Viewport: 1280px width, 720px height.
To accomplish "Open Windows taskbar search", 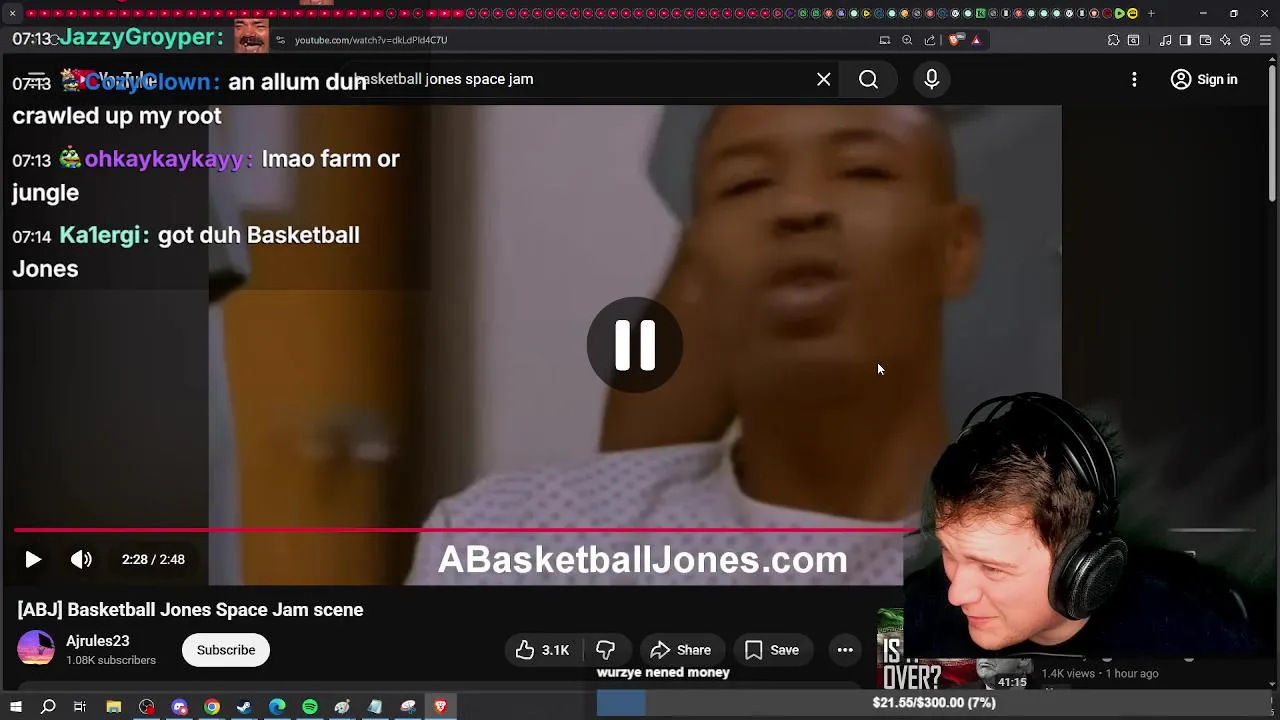I will [48, 707].
